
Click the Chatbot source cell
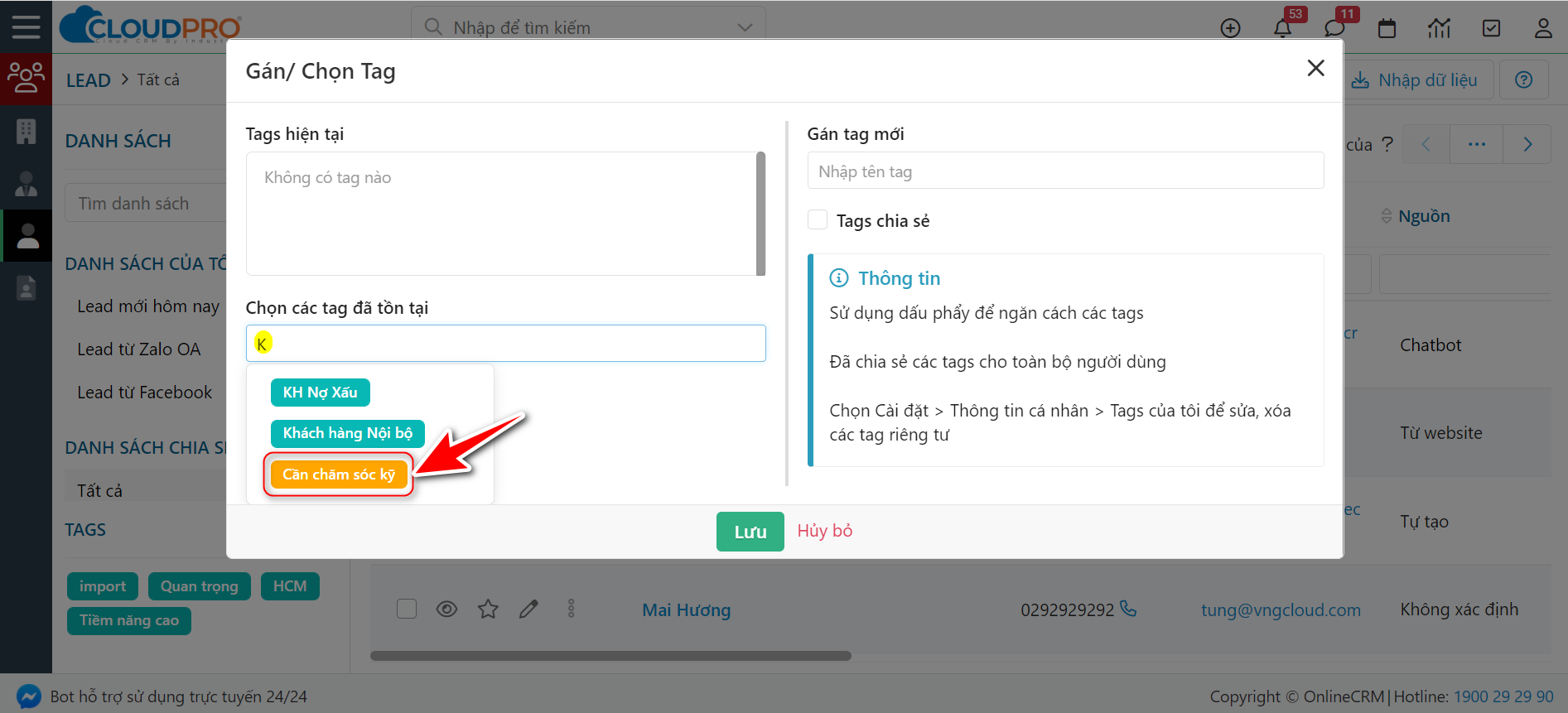(x=1430, y=345)
